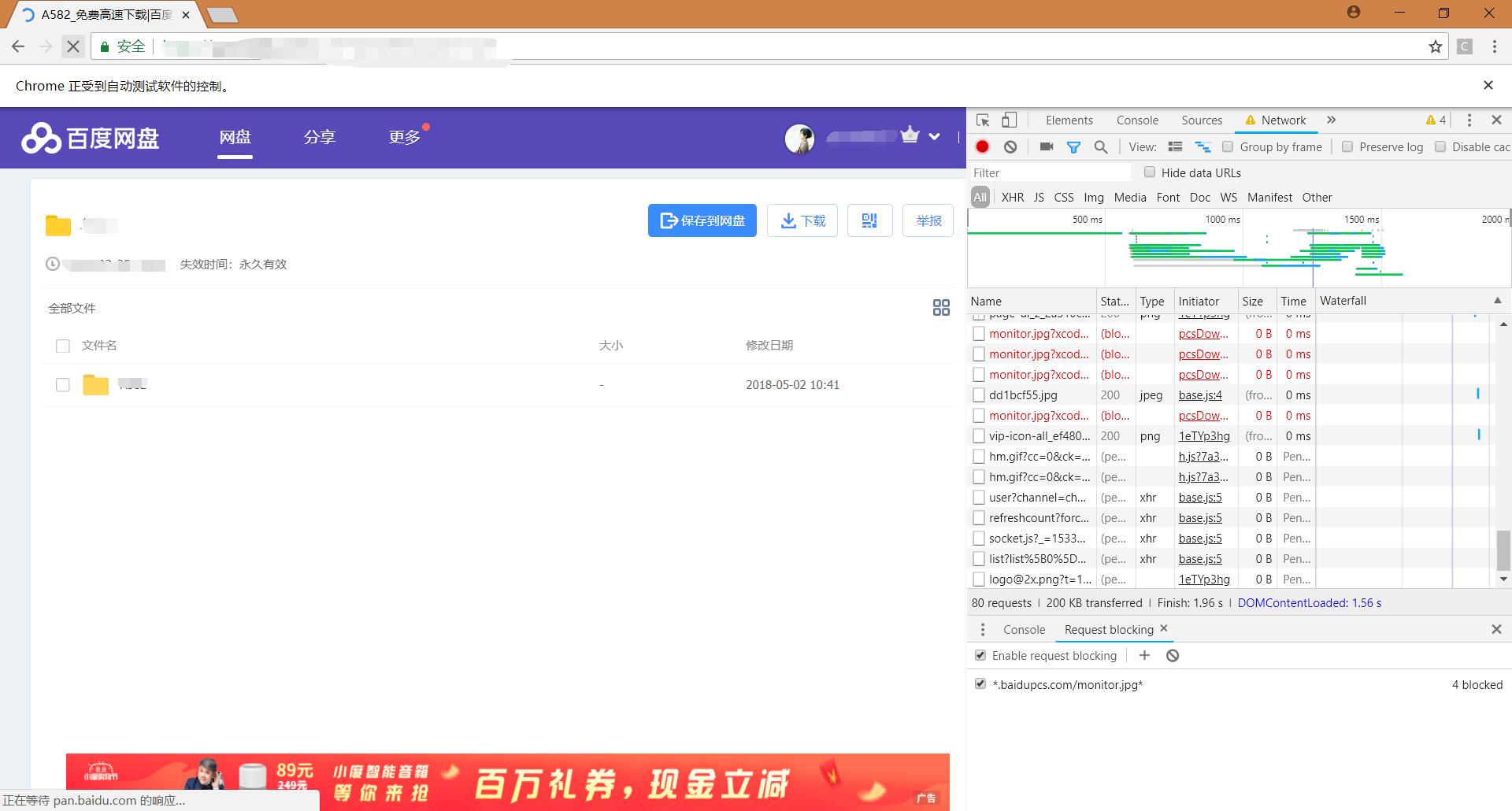Open the user avatar in the Netdisk header
This screenshot has height=811, width=1512.
coord(799,139)
